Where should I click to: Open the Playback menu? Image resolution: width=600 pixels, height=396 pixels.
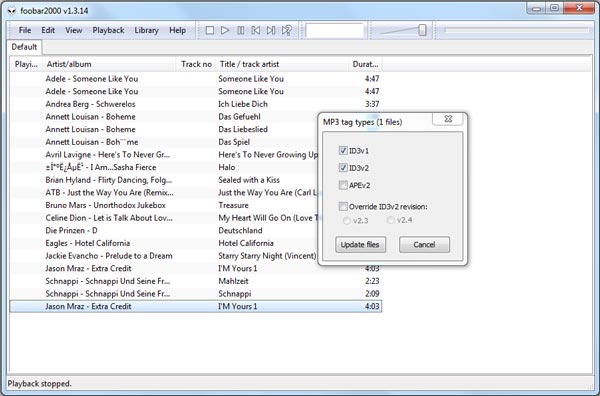[108, 30]
